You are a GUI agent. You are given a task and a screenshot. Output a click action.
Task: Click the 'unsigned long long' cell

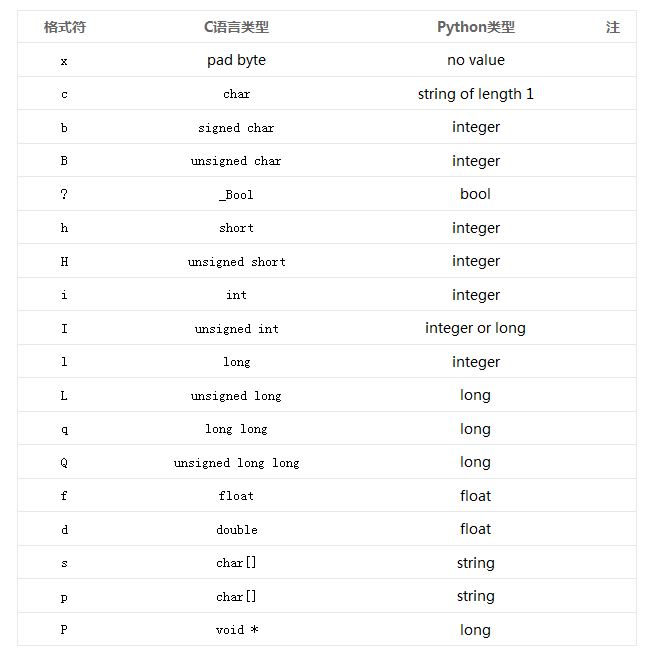236,463
